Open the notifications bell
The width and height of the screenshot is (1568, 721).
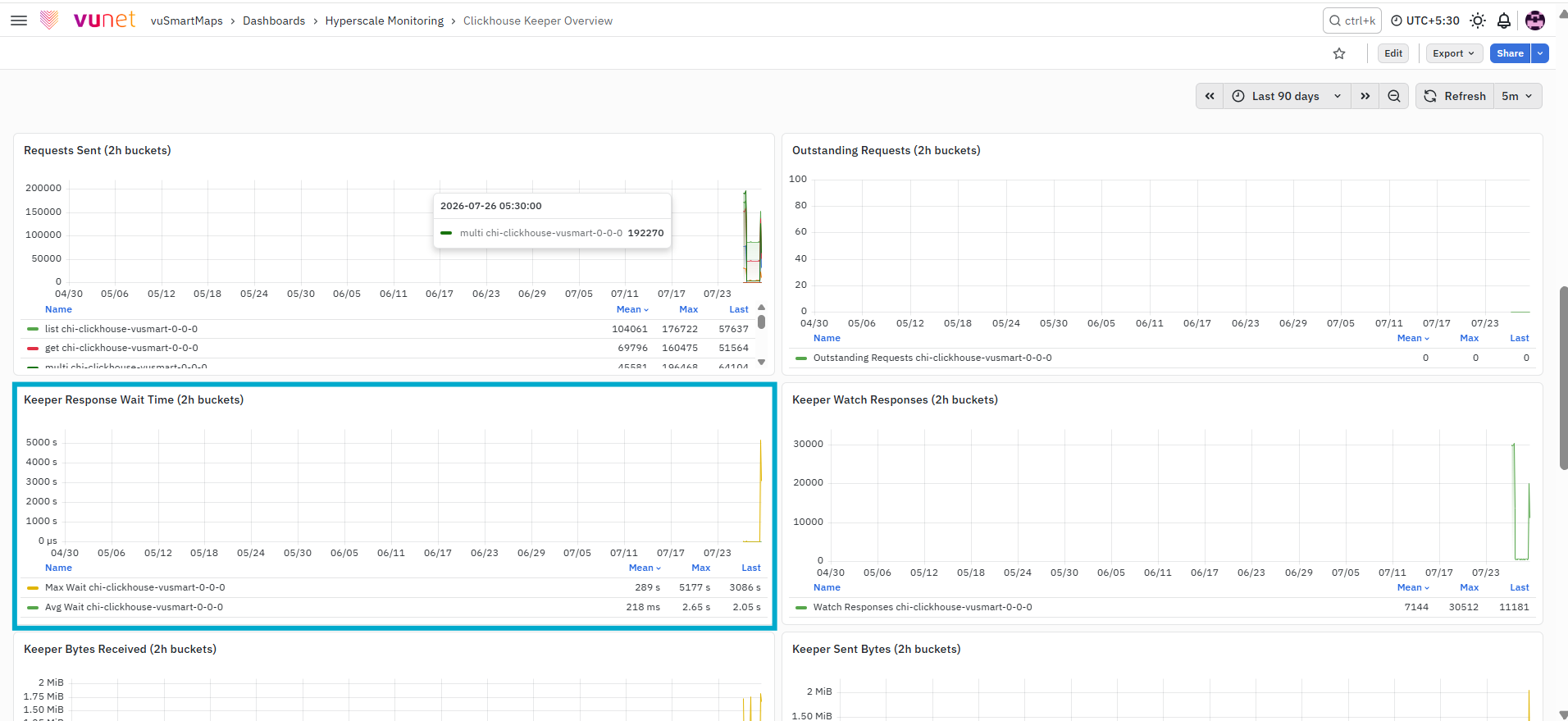1504,21
